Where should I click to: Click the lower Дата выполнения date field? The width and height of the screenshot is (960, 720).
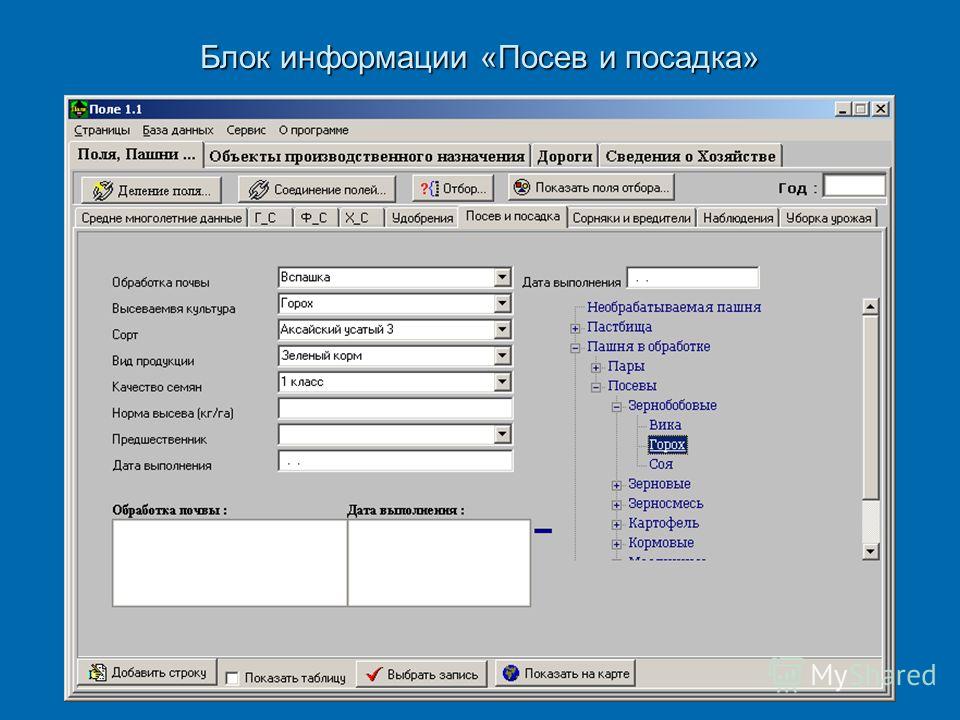pyautogui.click(x=395, y=461)
